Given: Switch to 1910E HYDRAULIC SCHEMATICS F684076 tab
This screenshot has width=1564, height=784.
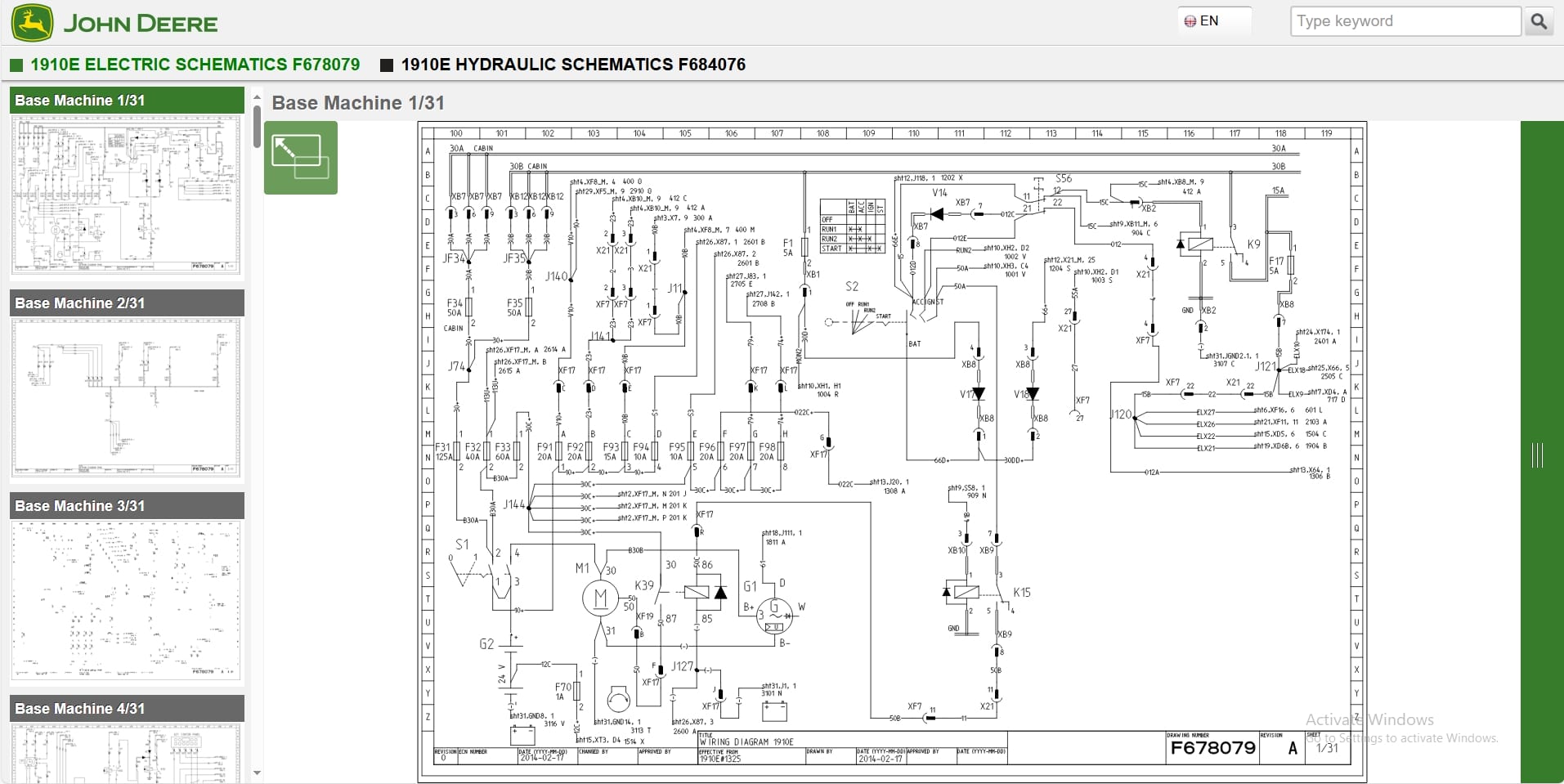Looking at the screenshot, I should point(572,65).
